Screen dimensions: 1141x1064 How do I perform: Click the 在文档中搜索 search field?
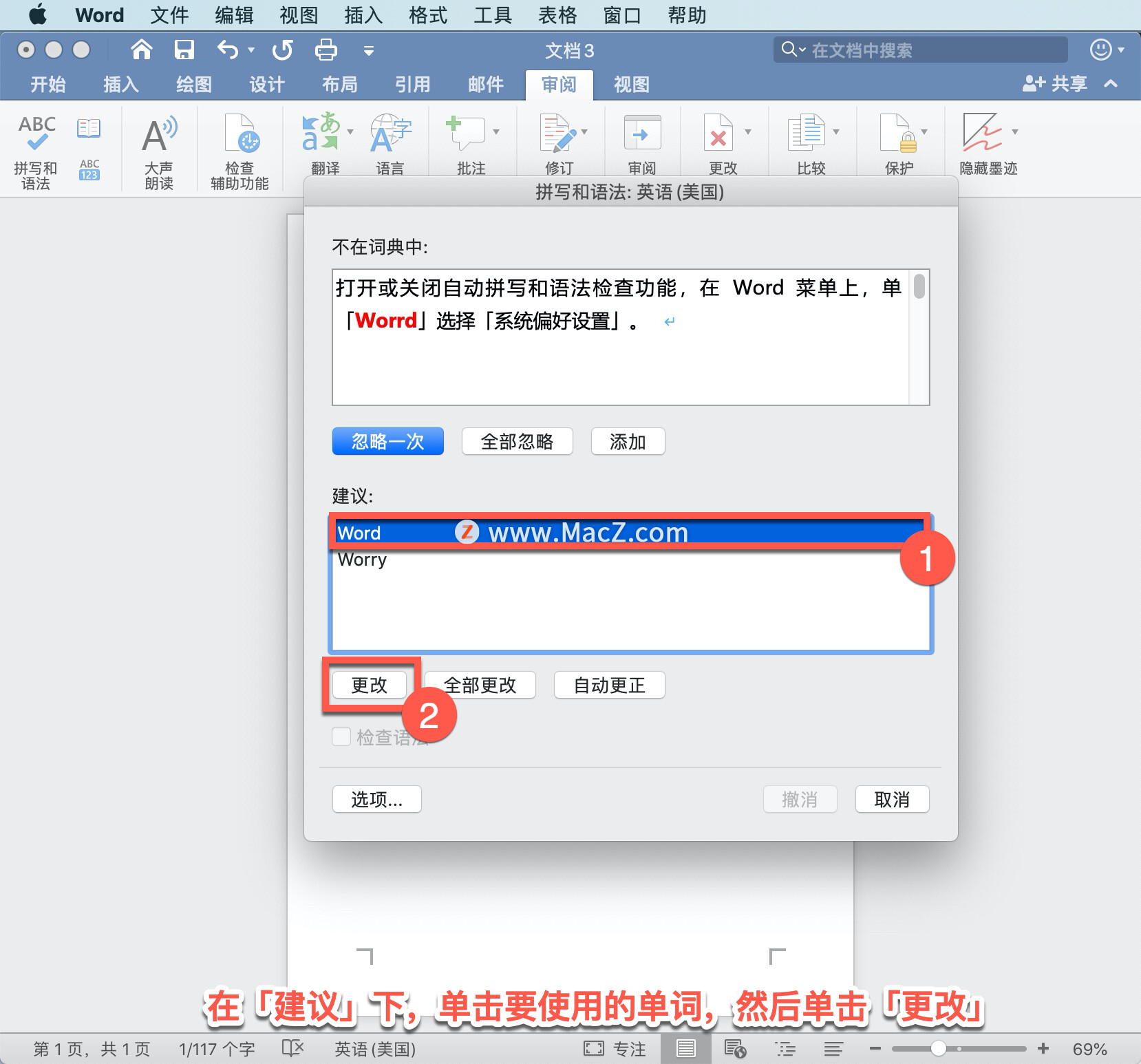point(921,50)
